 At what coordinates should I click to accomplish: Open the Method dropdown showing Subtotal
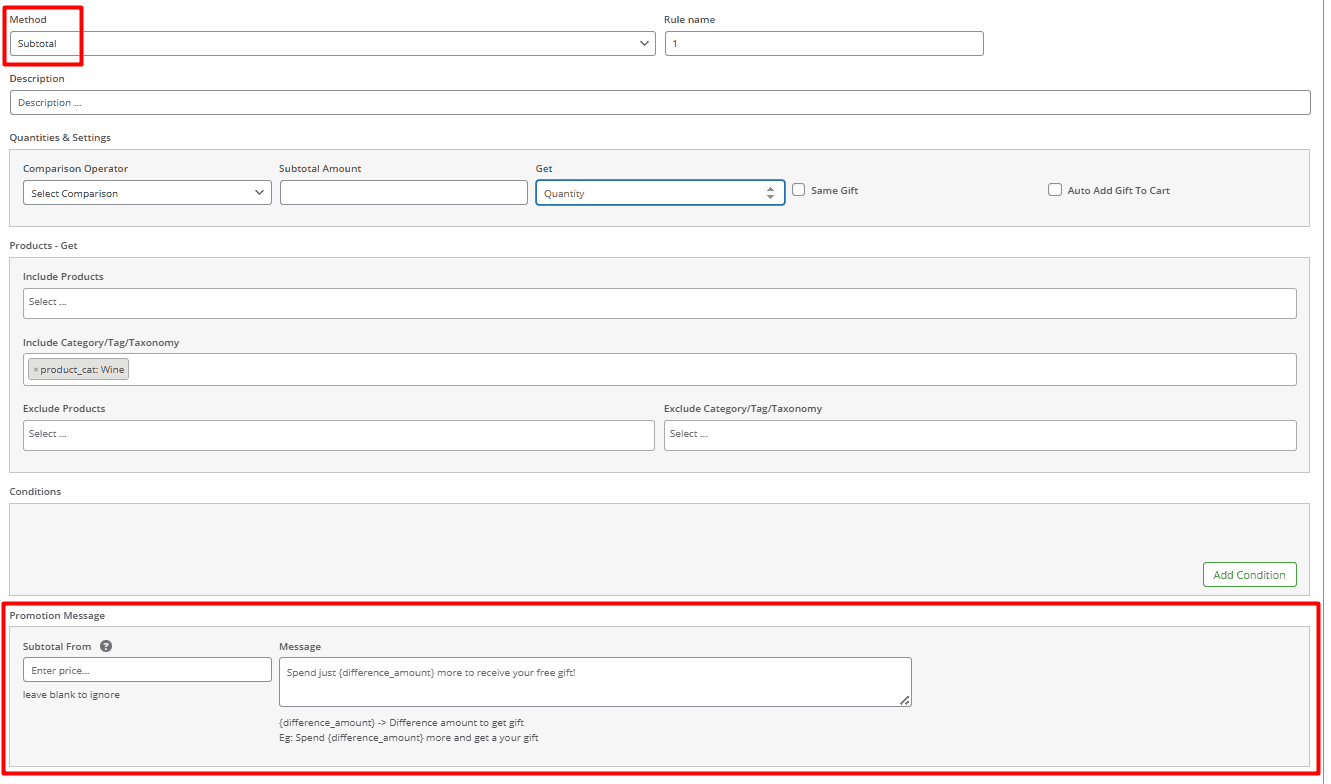pyautogui.click(x=333, y=44)
